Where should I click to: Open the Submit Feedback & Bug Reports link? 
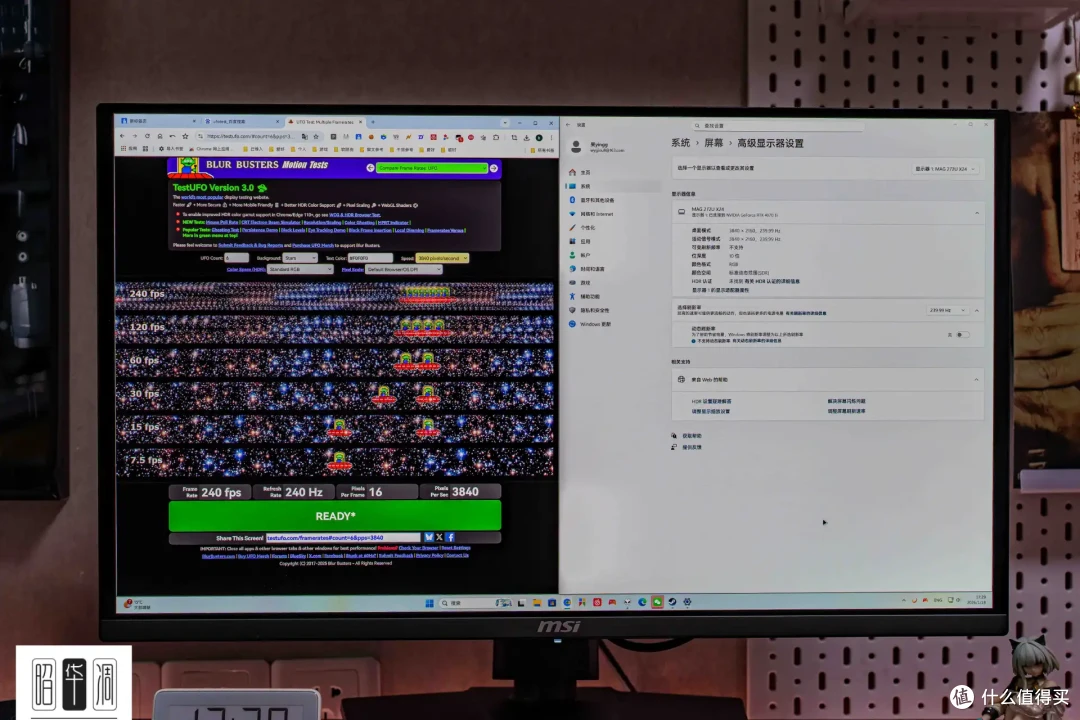pyautogui.click(x=251, y=245)
